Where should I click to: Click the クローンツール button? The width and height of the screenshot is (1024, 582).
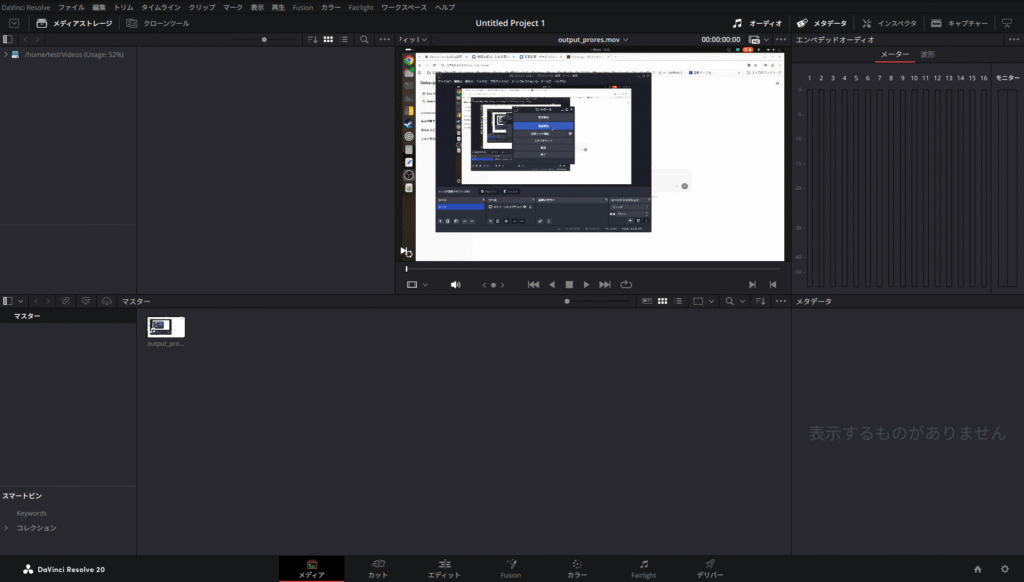[159, 23]
